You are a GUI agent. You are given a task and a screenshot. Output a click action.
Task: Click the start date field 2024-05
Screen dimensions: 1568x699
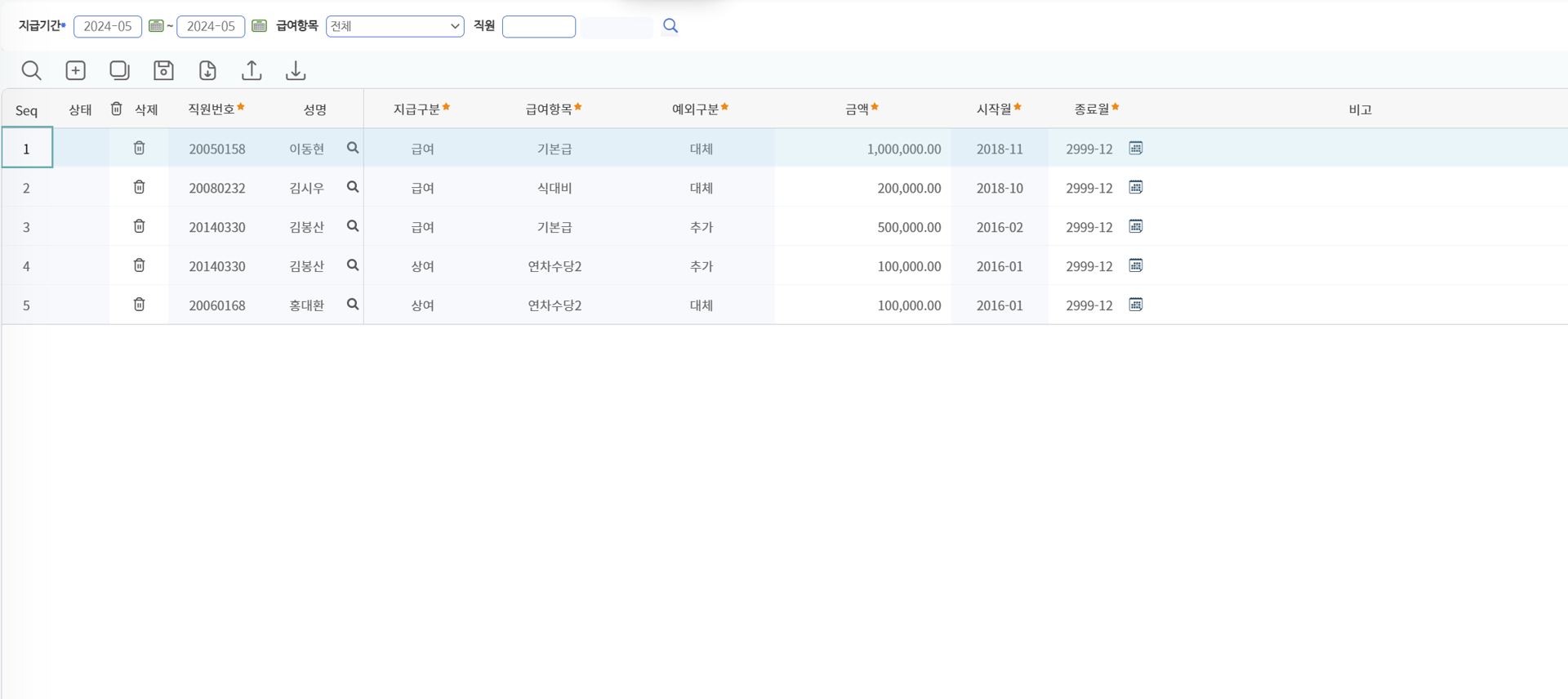[x=108, y=26]
